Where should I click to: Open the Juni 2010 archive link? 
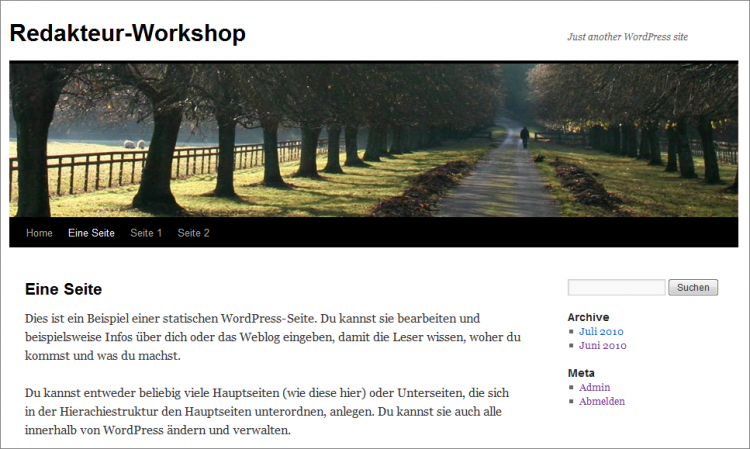tap(601, 345)
